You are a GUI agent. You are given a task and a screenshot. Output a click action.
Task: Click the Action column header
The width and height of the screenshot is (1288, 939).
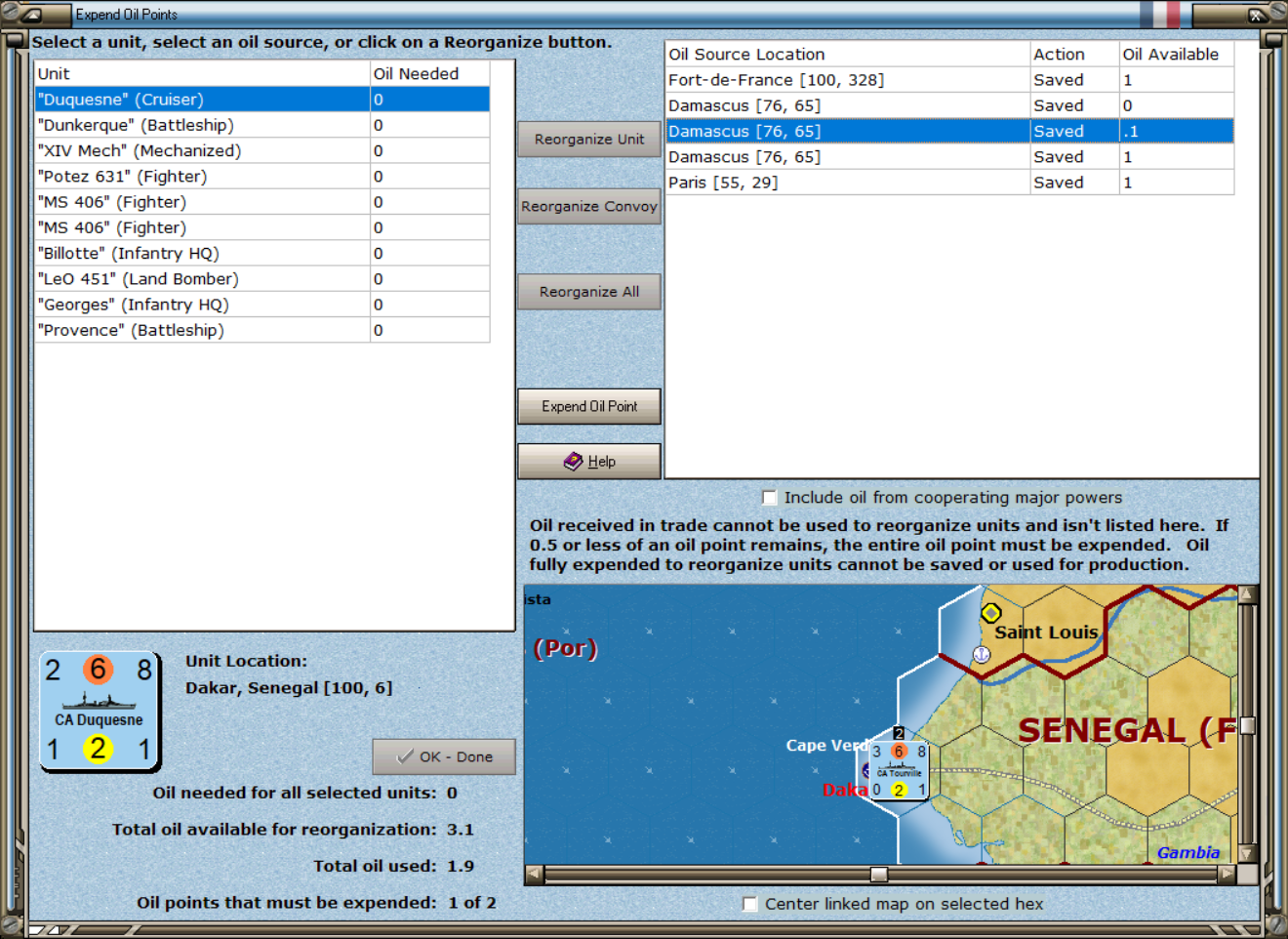(x=1074, y=55)
